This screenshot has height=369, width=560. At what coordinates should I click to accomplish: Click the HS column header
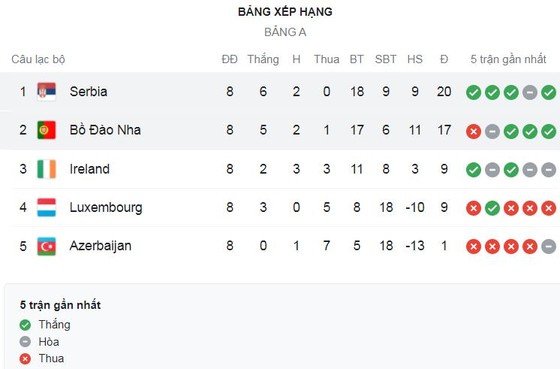(x=415, y=59)
